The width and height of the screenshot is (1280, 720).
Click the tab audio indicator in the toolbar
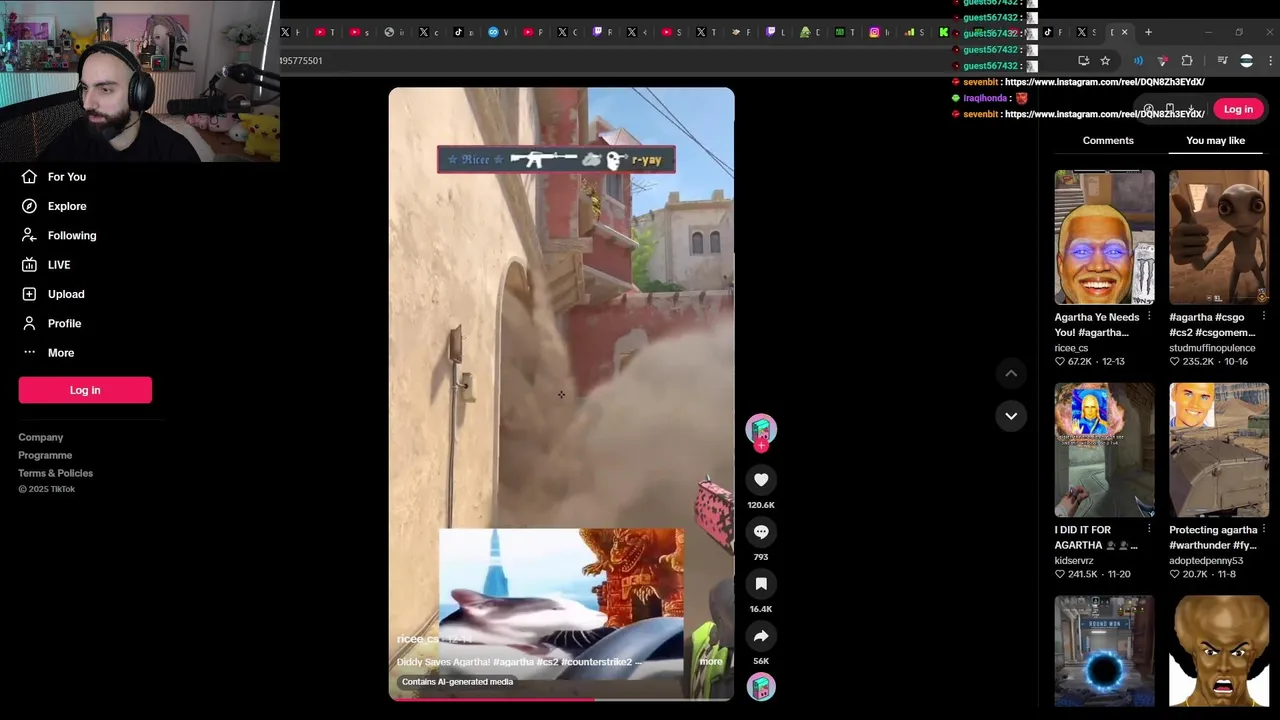point(1138,61)
